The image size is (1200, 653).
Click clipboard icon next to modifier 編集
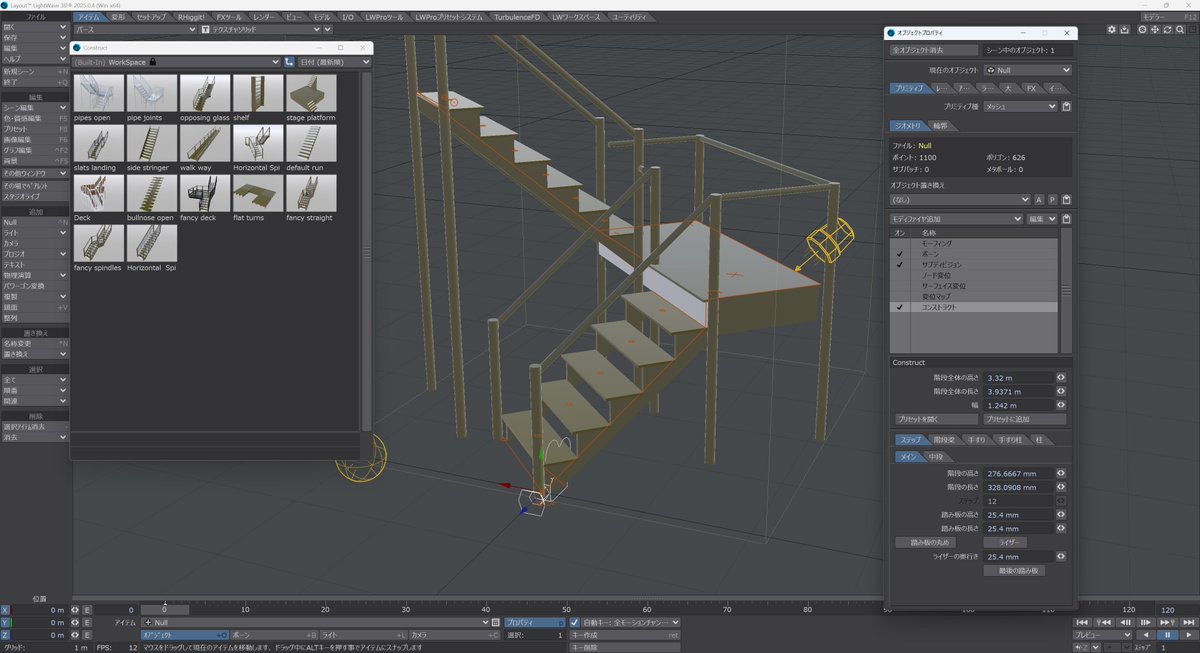[1066, 218]
